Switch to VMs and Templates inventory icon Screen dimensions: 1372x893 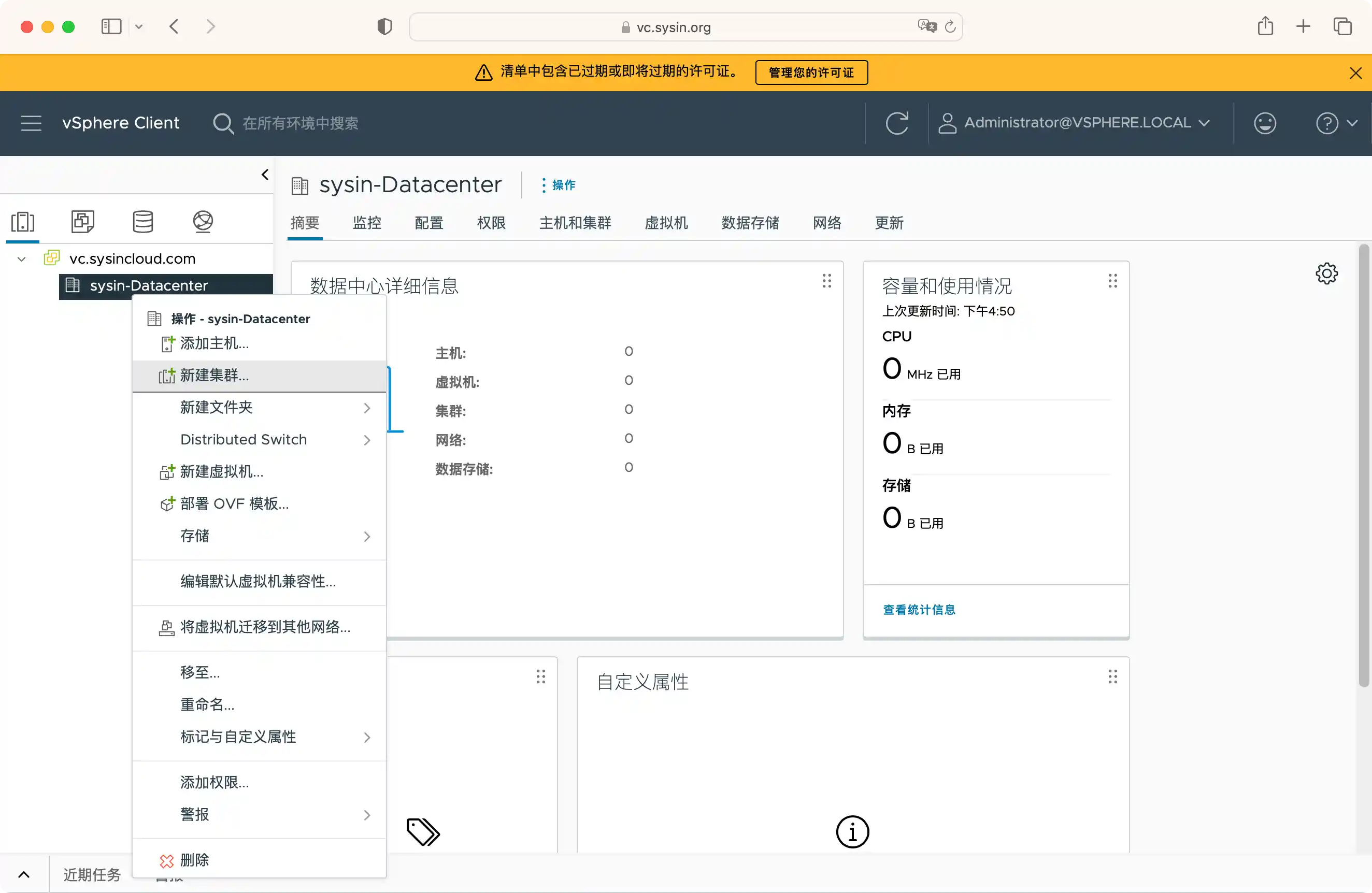82,221
